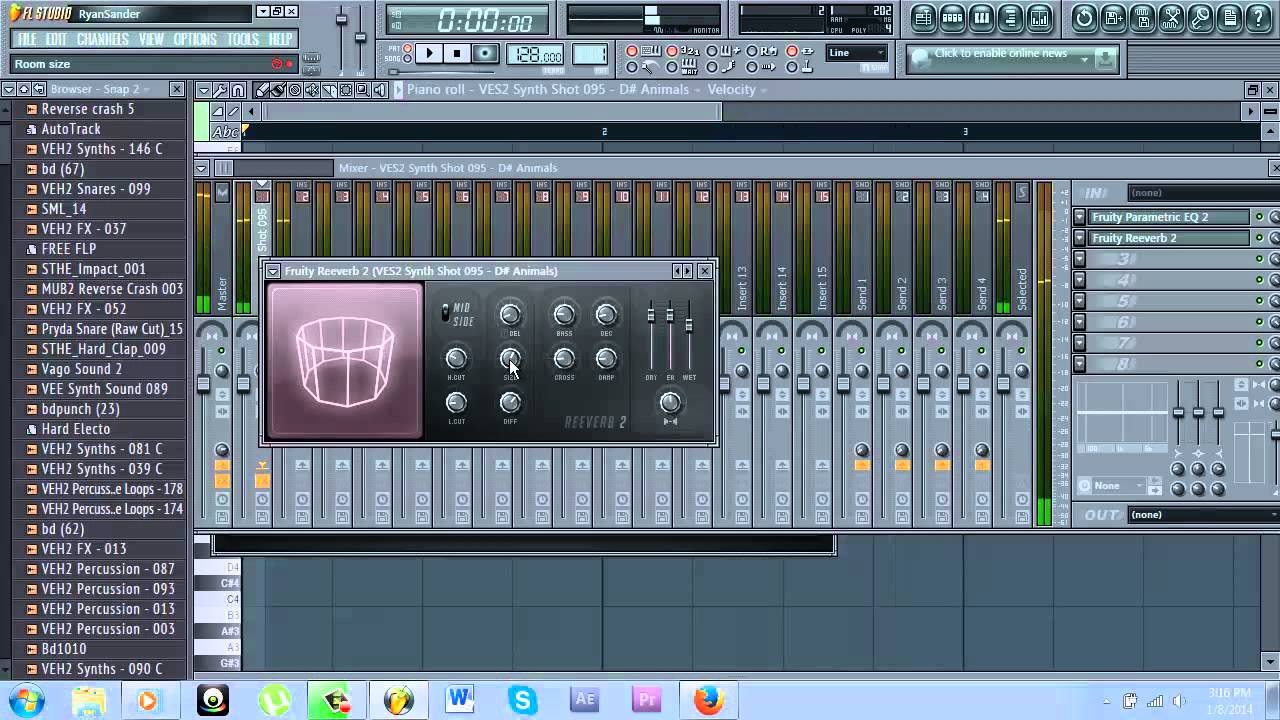Open the VIEW menu
This screenshot has height=720, width=1280.
pyautogui.click(x=151, y=39)
